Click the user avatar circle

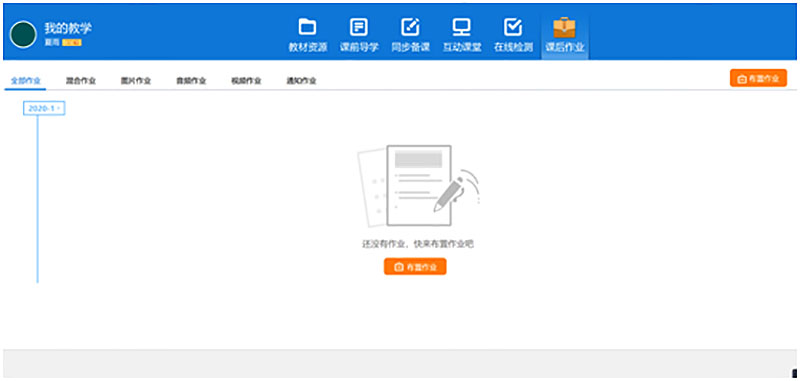pos(23,35)
